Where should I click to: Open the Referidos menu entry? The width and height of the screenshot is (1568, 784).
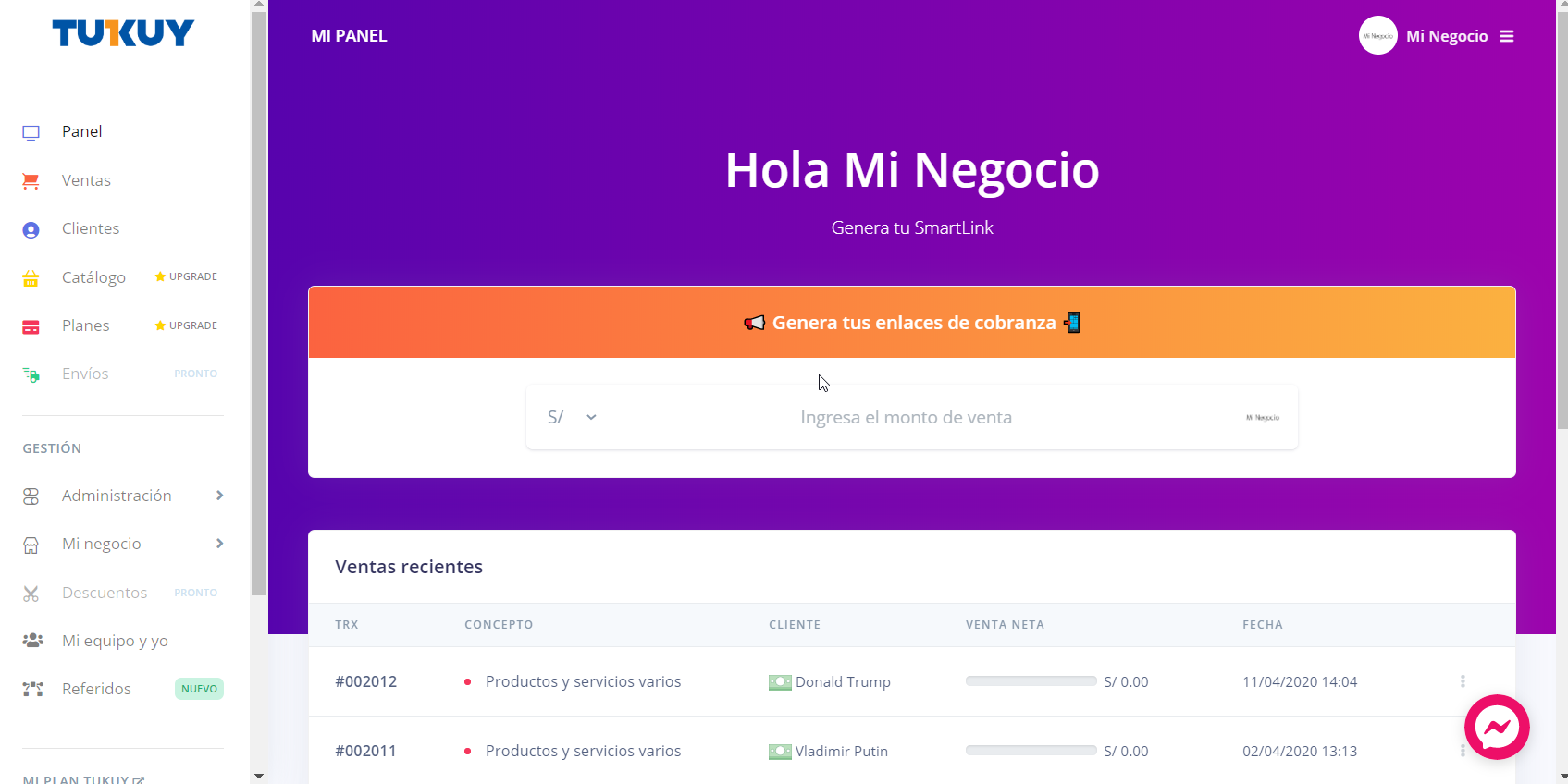(x=96, y=689)
